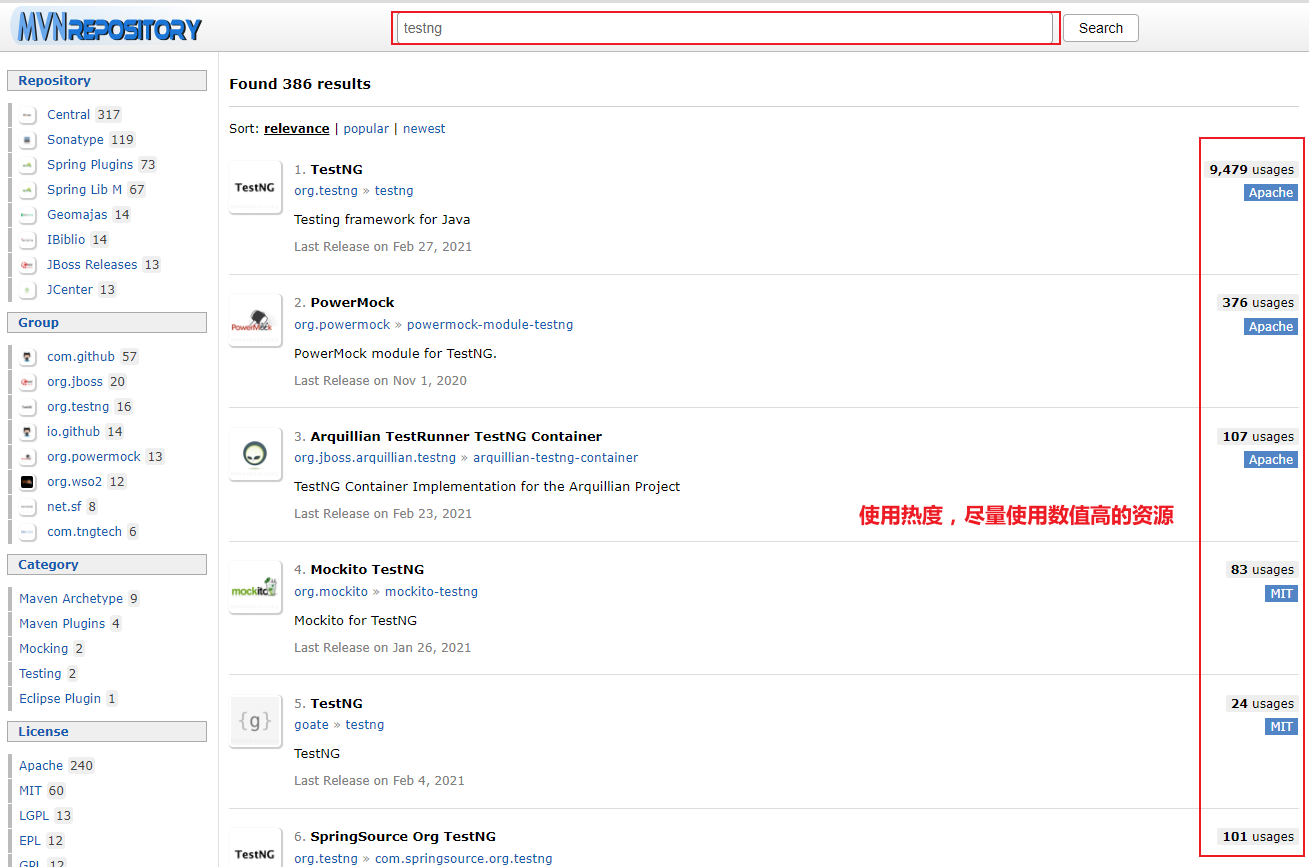Click the org.wso2 group icon

click(x=28, y=482)
